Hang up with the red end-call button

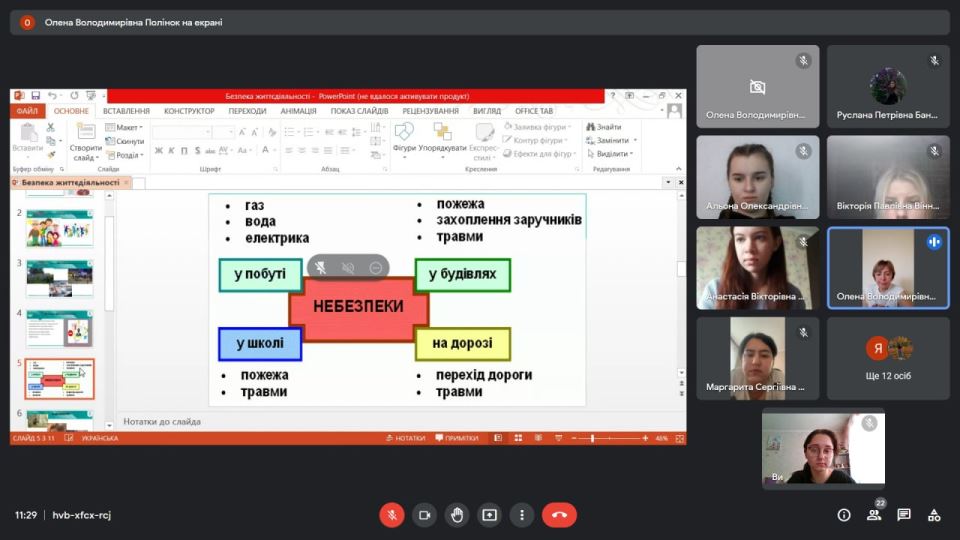559,515
